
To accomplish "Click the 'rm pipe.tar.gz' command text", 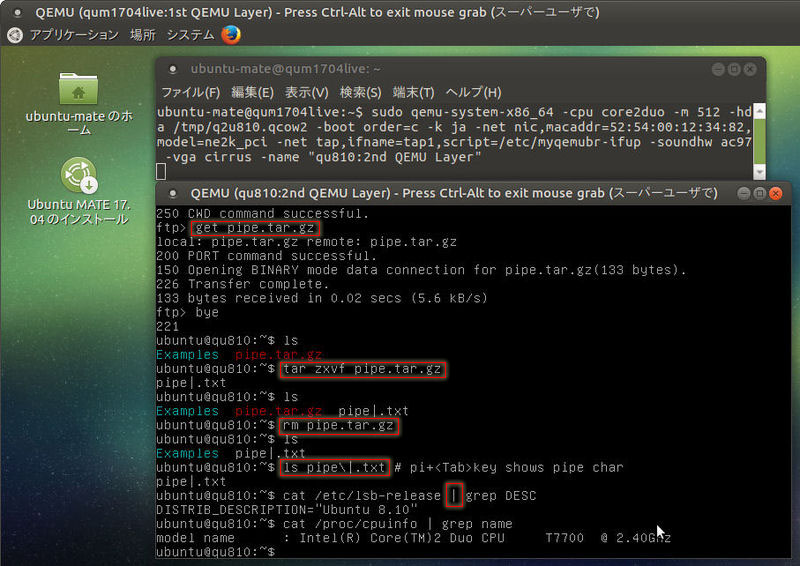I will coord(339,426).
